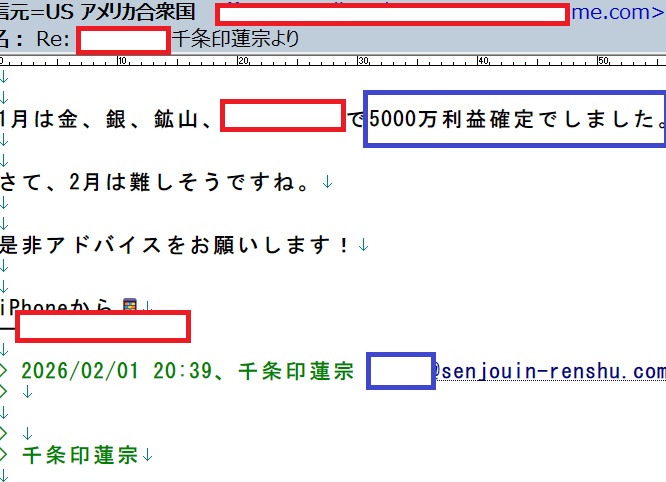
Task: Place cursor in さて、2月は難しそうですね line
Action: coord(160,182)
